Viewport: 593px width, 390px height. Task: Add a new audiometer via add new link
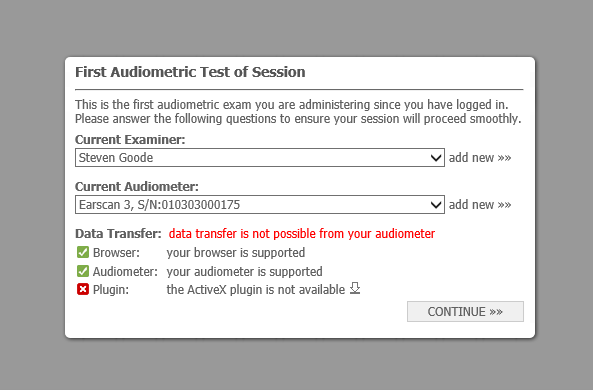click(x=480, y=205)
